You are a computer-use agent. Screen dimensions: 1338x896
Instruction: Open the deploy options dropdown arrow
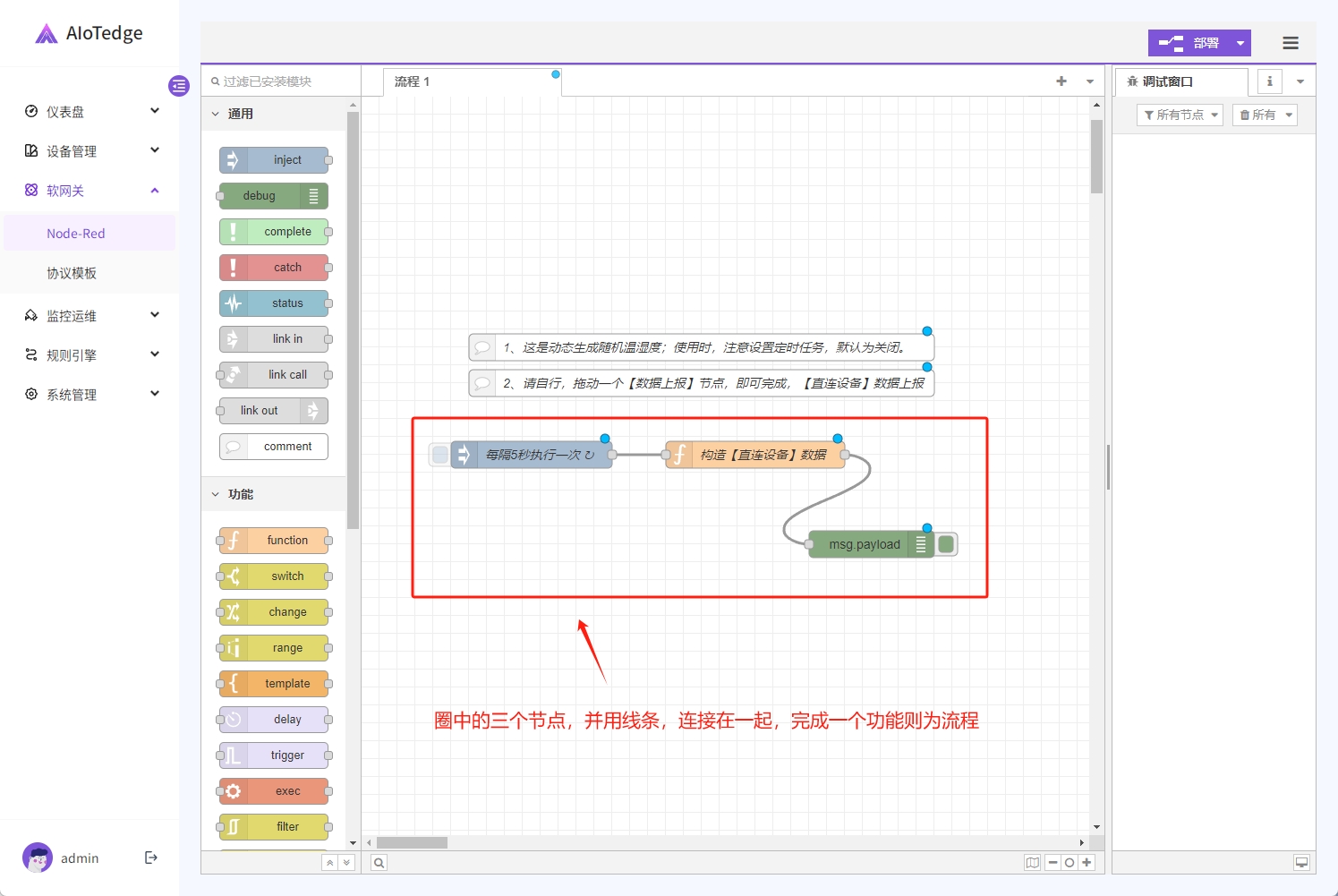click(x=1240, y=43)
